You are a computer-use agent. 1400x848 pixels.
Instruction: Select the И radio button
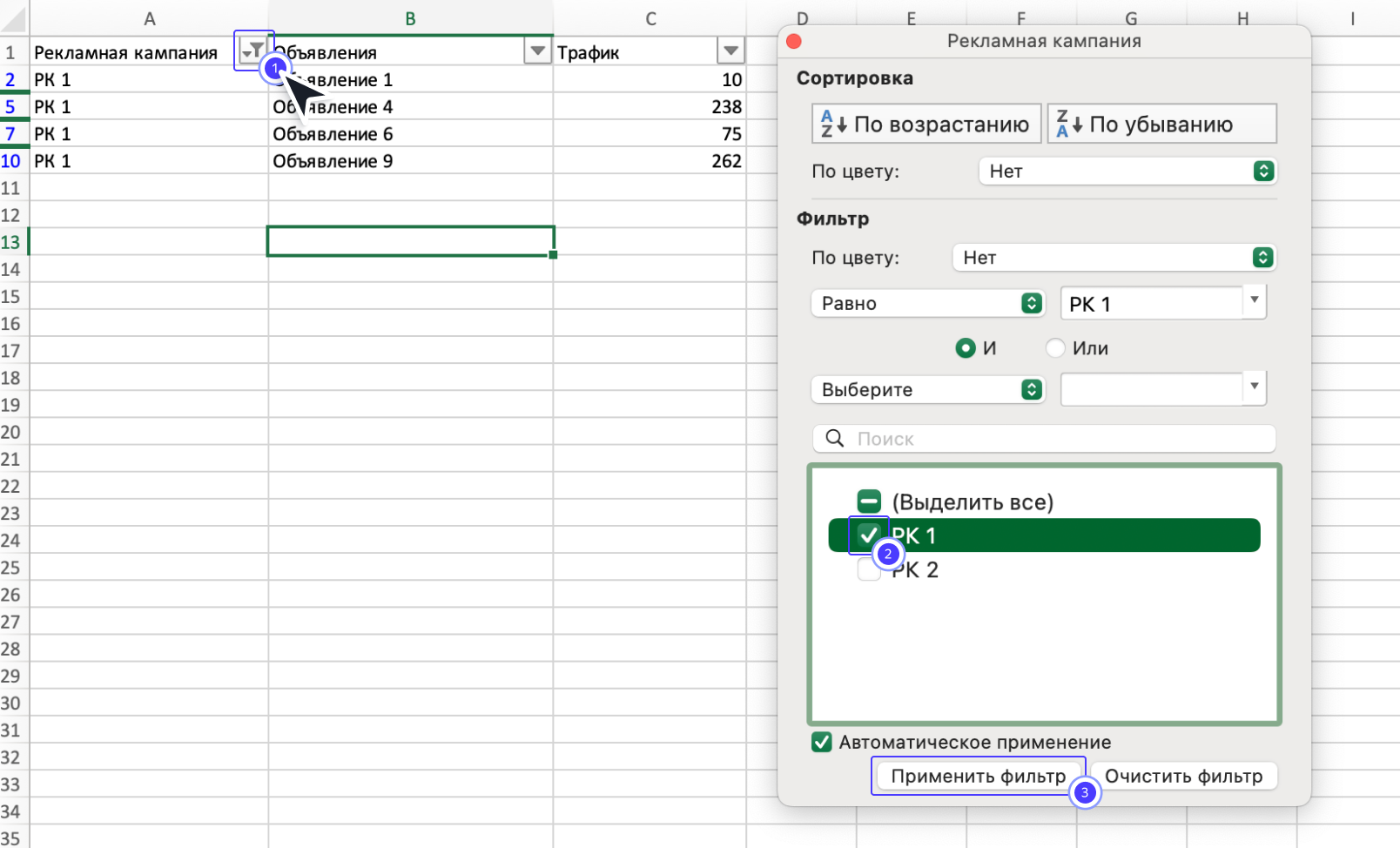tap(966, 348)
